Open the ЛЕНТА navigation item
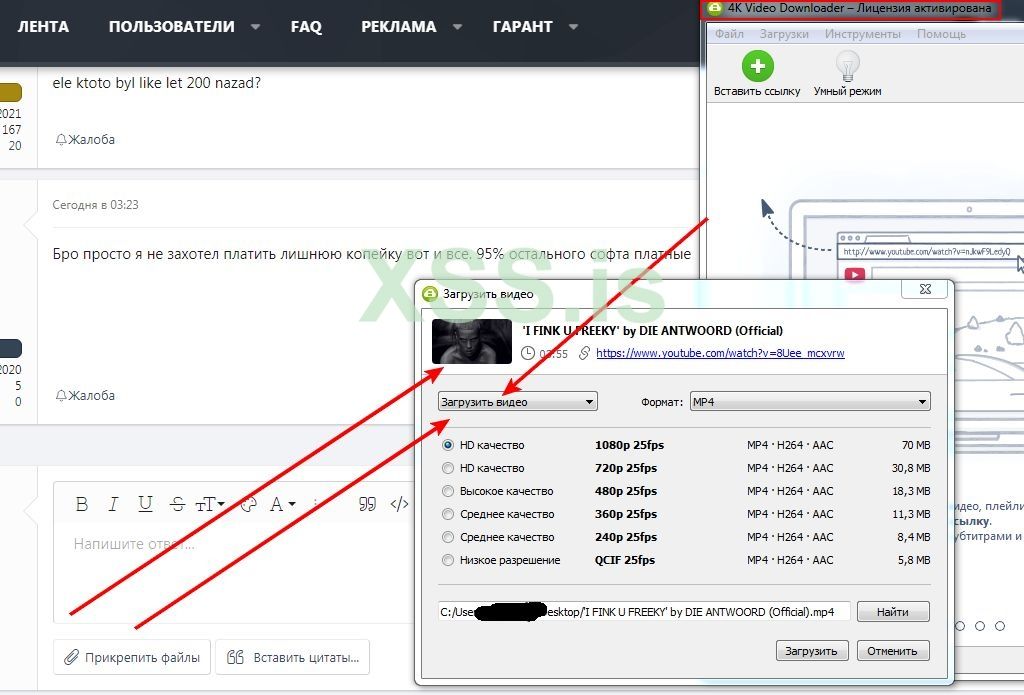1024x695 pixels. pos(43,27)
